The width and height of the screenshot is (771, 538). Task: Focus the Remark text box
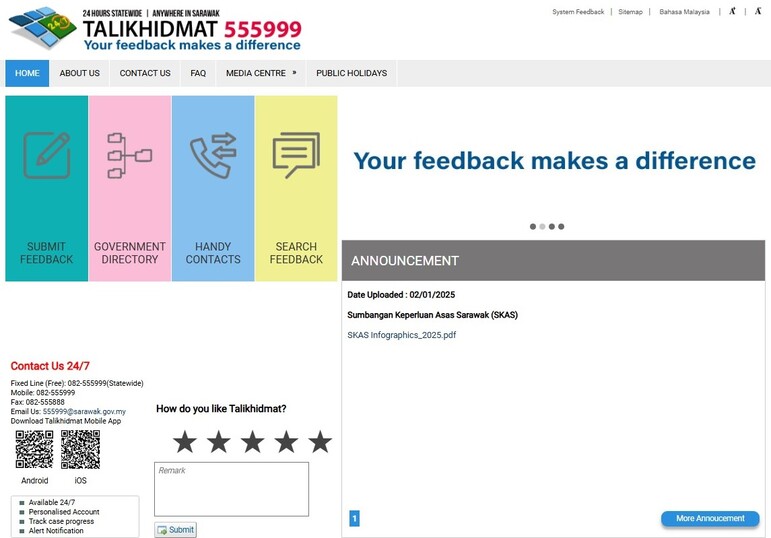232,489
